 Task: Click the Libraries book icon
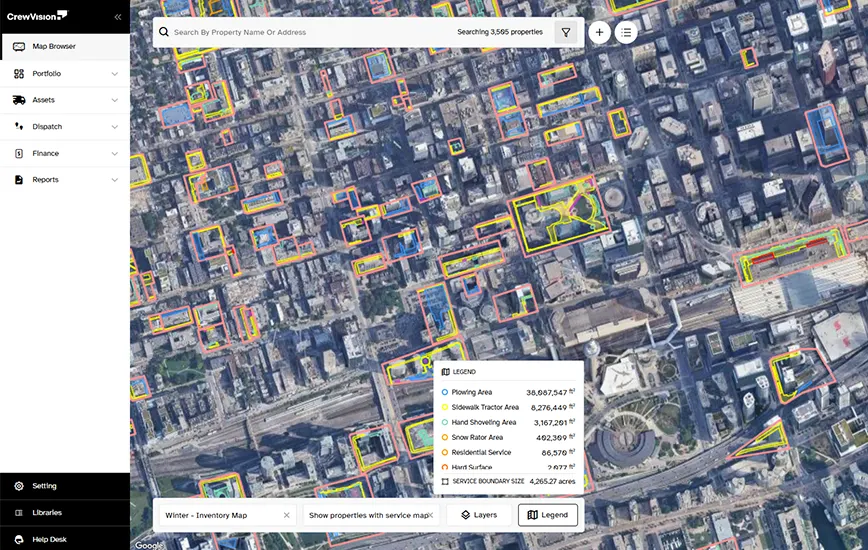[x=19, y=512]
